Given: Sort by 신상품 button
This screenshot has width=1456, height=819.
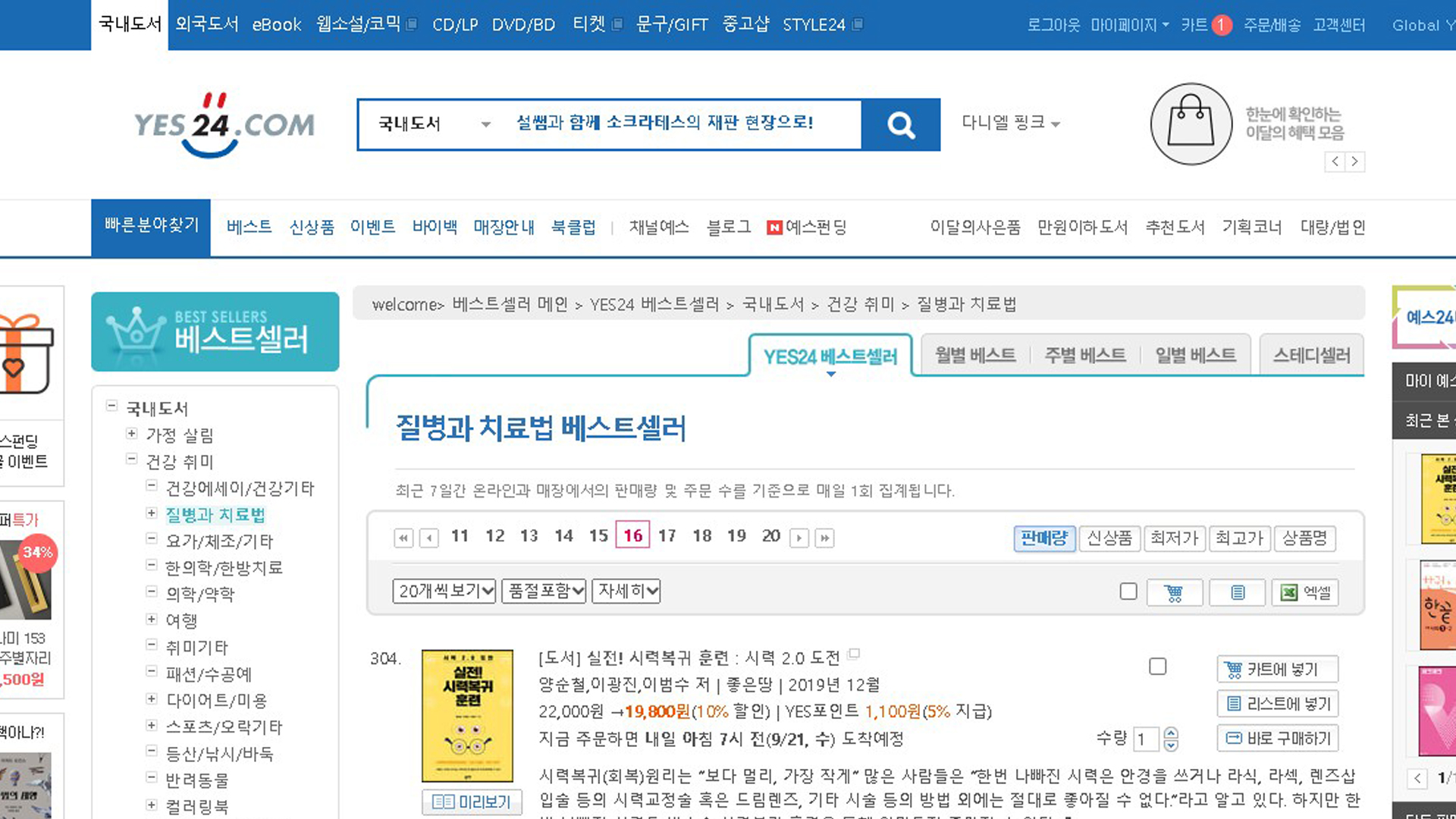Looking at the screenshot, I should click(1109, 538).
